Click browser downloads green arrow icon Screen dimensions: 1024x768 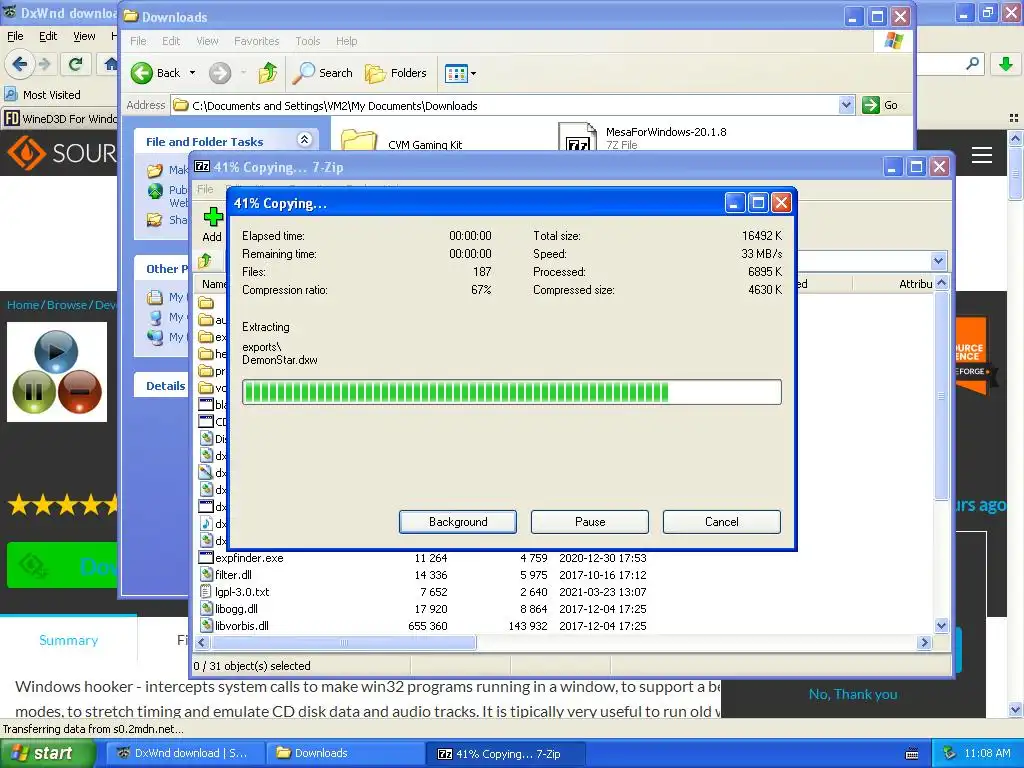[1006, 64]
